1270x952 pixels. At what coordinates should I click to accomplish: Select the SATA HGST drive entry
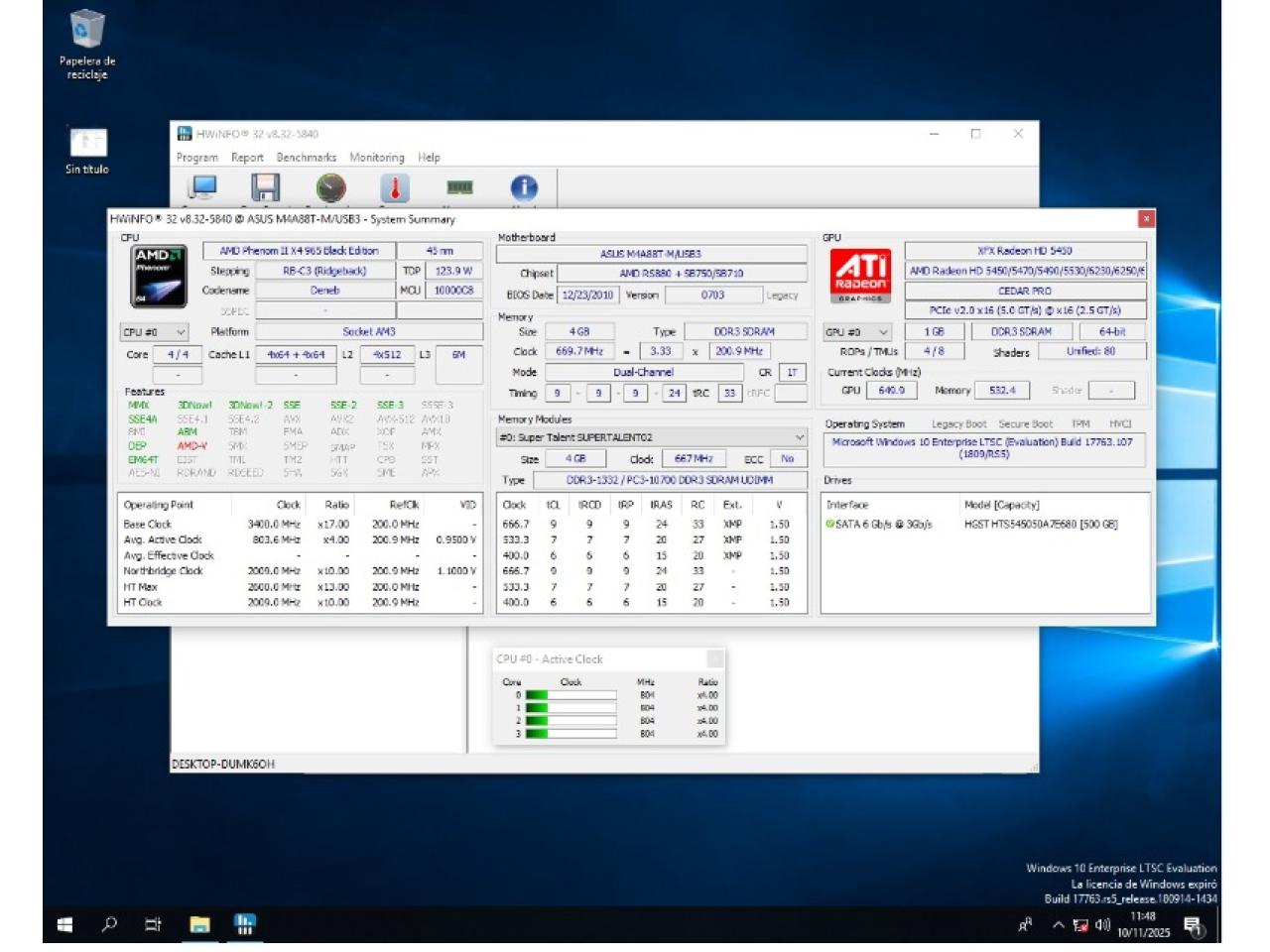(972, 524)
